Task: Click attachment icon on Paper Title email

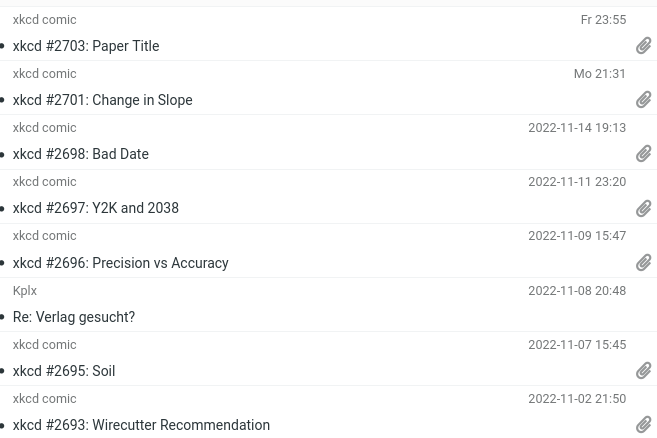Action: 644,46
